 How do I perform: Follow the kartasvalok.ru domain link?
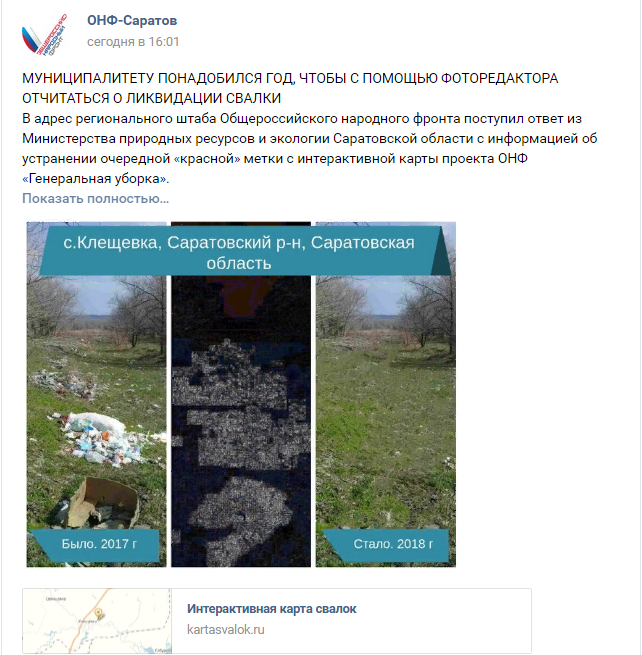coord(226,630)
